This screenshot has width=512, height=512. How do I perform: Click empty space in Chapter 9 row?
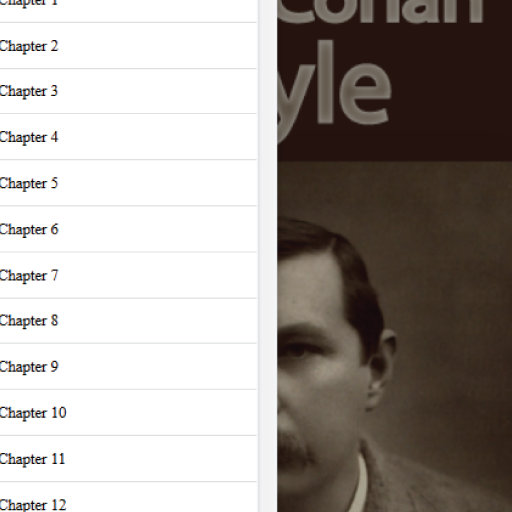point(157,367)
